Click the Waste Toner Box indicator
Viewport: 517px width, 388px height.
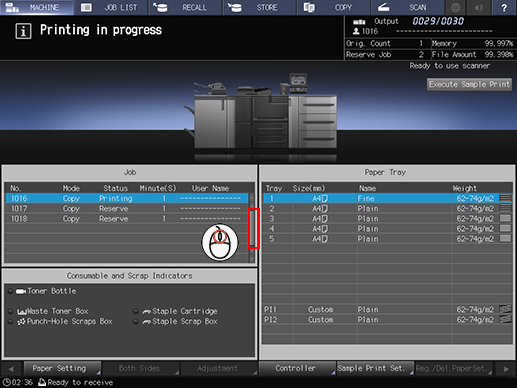[x=10, y=311]
